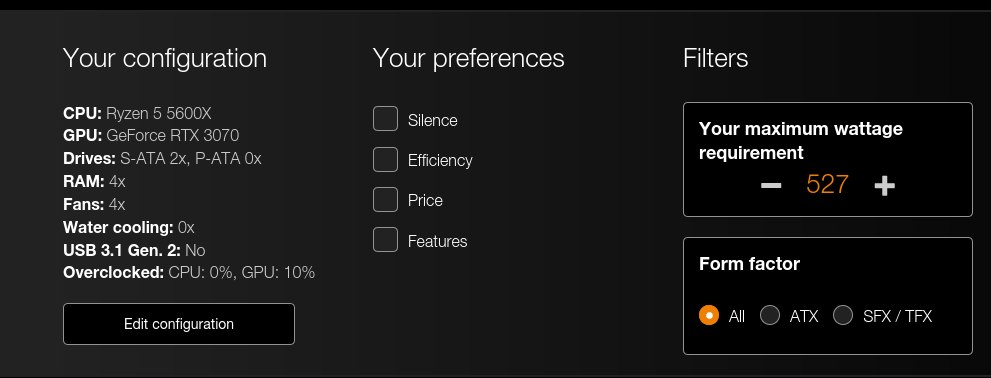Click the USB 3.1 Gen. 2 line
Viewport: 991px width, 378px height.
[134, 250]
